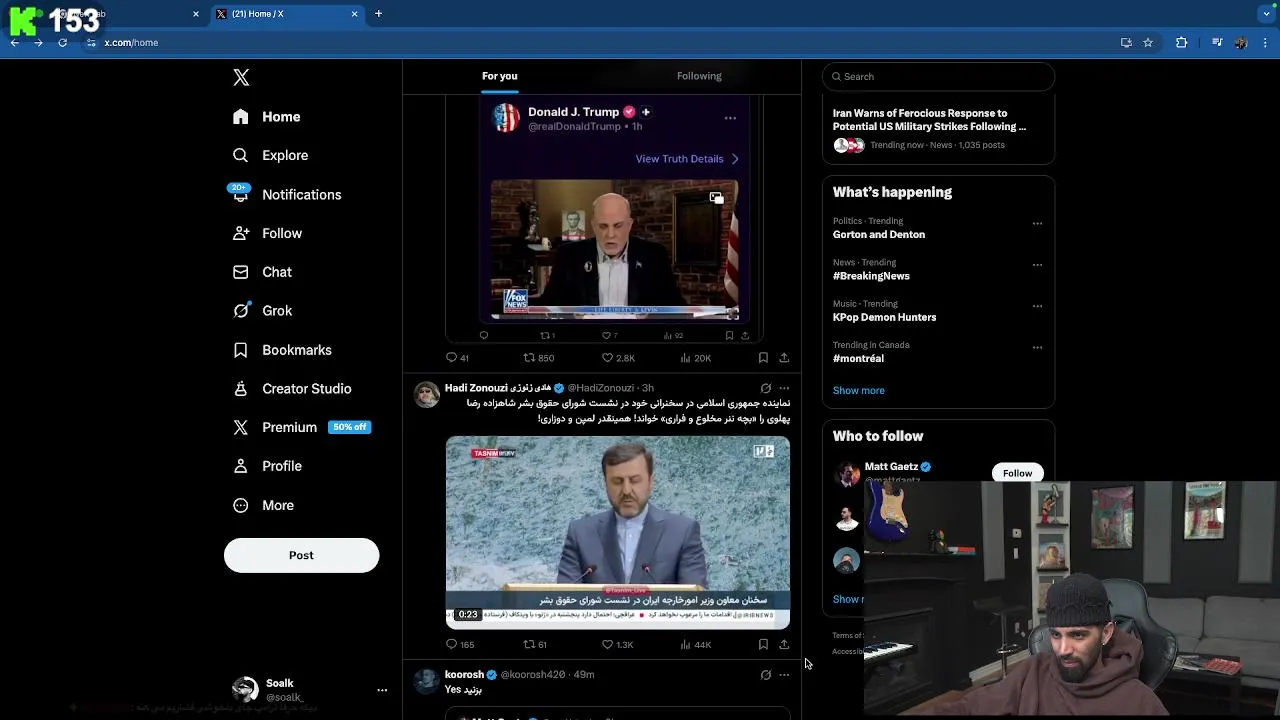Screen dimensions: 1280x720
Task: Click the Search input field
Action: click(x=938, y=76)
